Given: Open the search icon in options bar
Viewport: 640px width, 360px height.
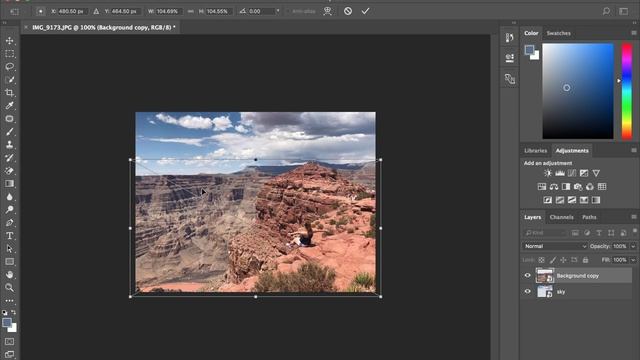Looking at the screenshot, I should (x=607, y=11).
